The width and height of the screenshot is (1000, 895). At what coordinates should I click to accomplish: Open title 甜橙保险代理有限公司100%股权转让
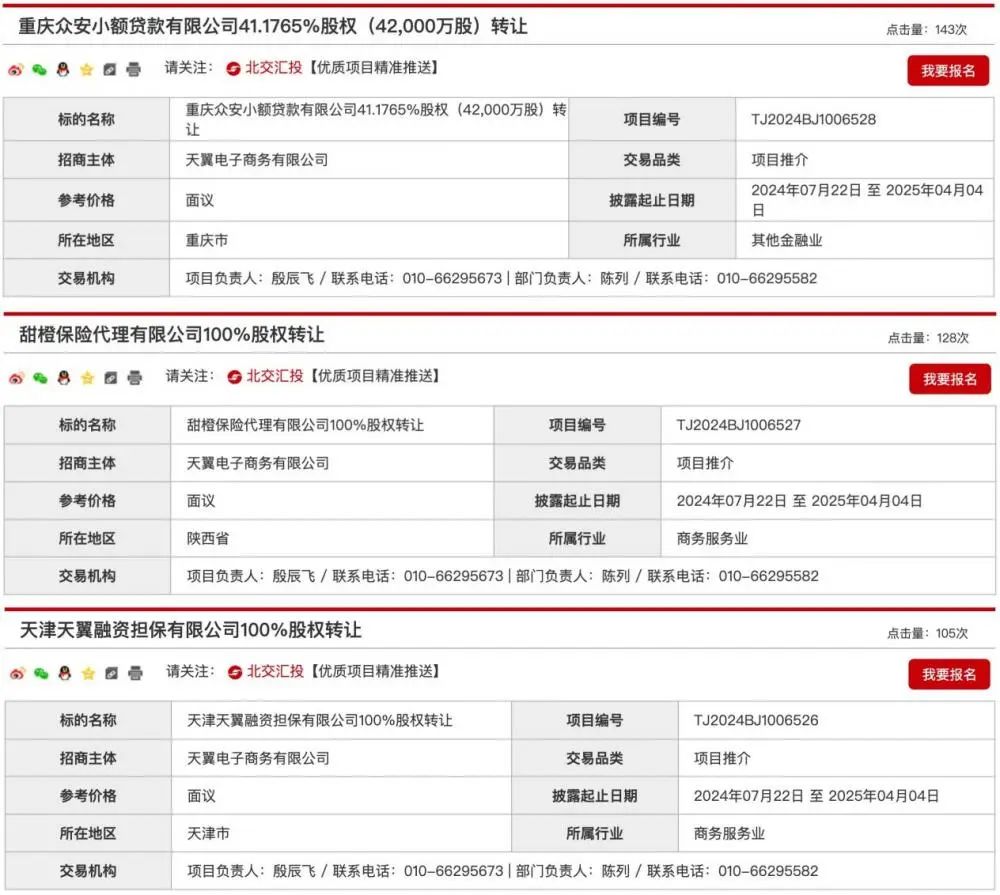tap(172, 334)
